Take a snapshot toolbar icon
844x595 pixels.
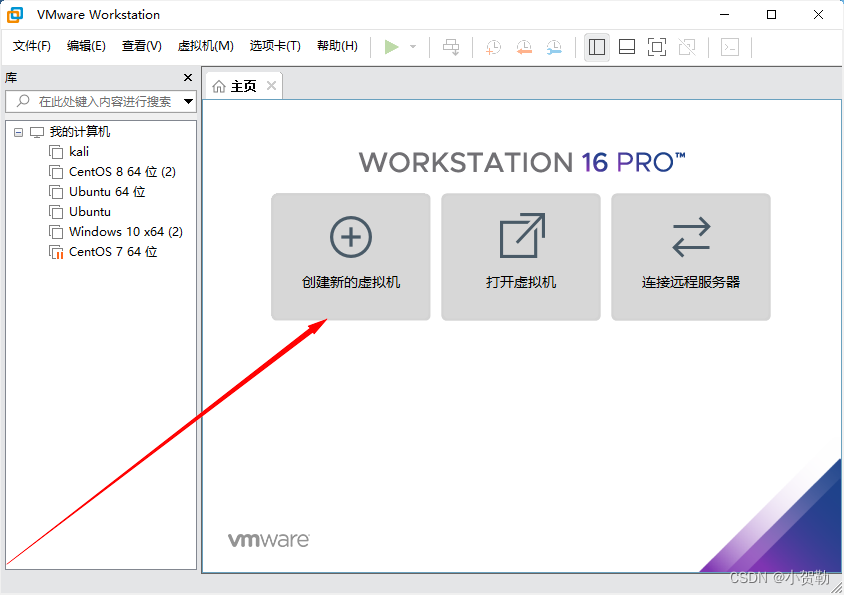coord(493,47)
